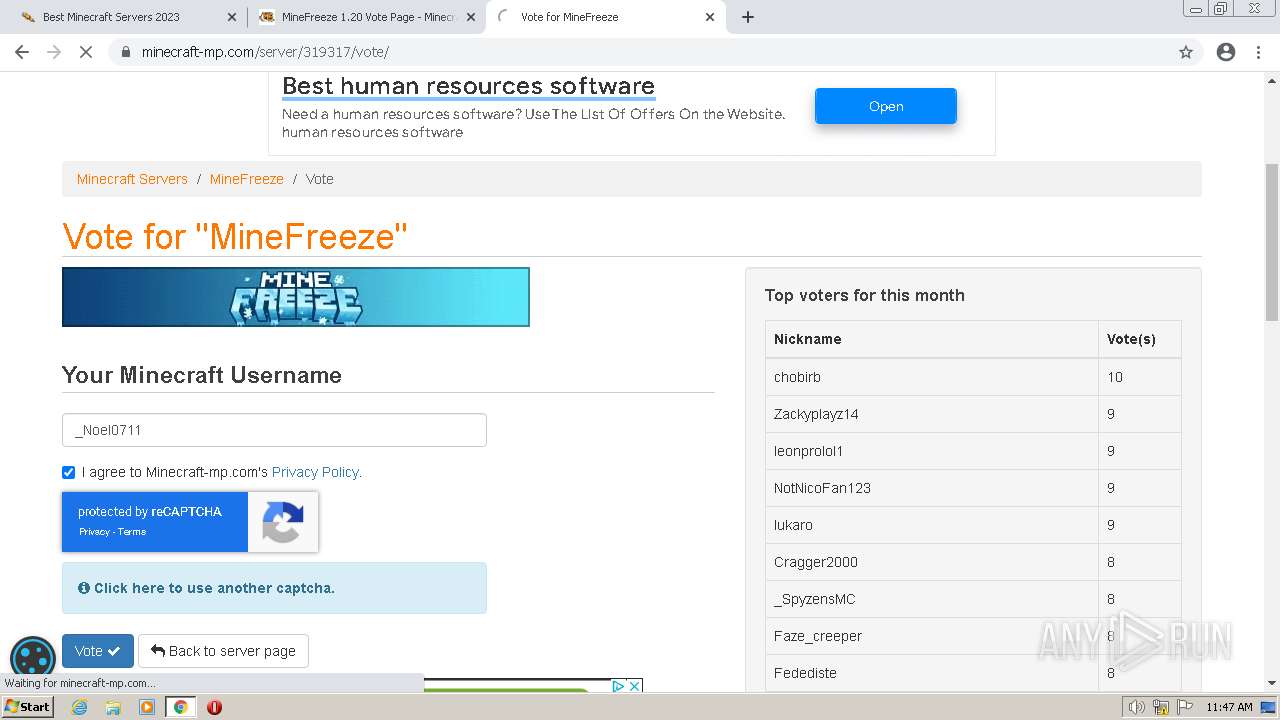Image resolution: width=1280 pixels, height=720 pixels.
Task: Go back to previous page
Action: pyautogui.click(x=22, y=52)
